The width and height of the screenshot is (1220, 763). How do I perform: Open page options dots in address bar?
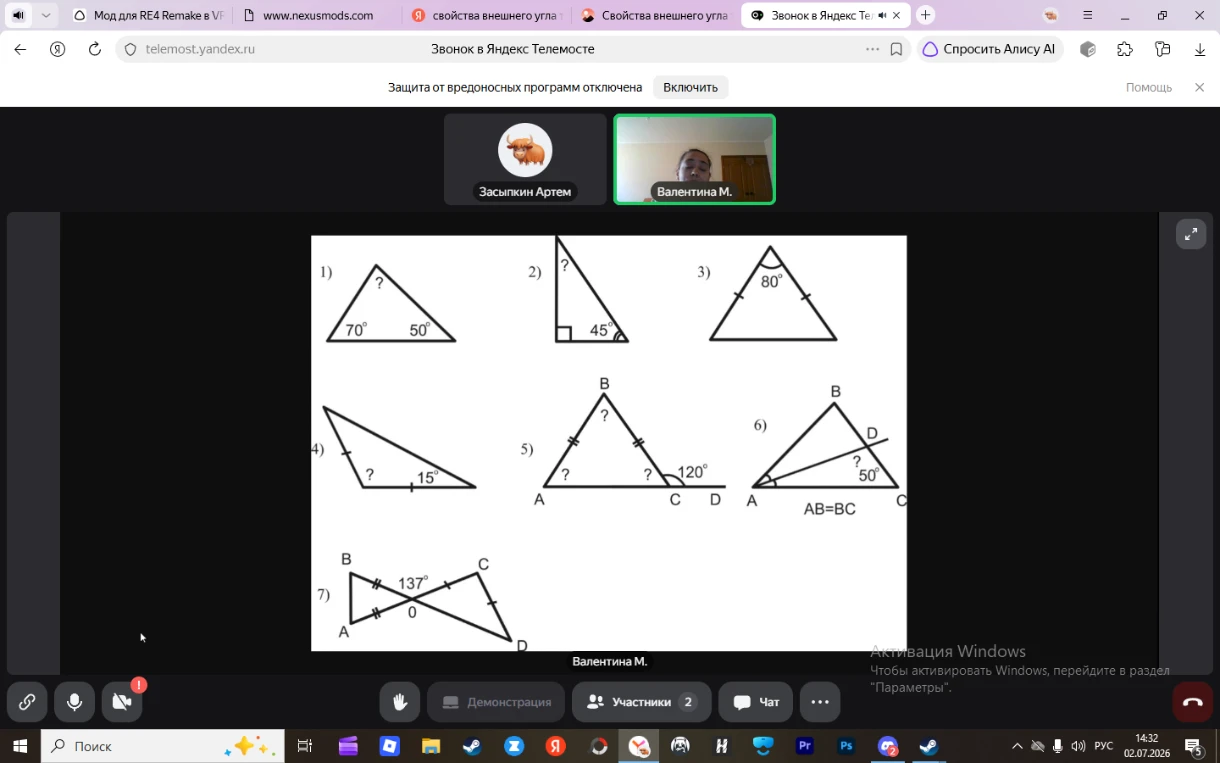click(872, 49)
